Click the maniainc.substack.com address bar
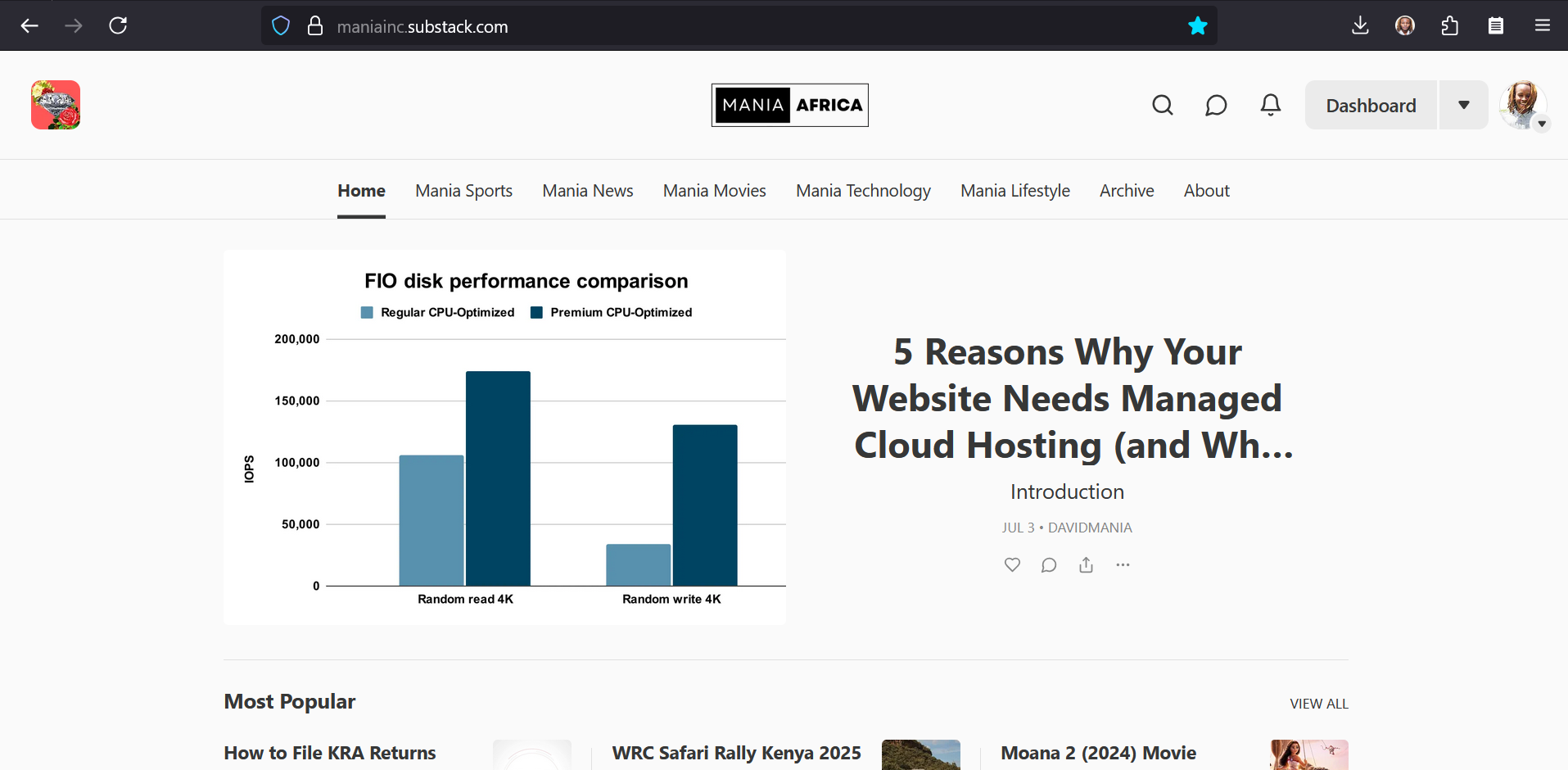Image resolution: width=1568 pixels, height=770 pixels. pos(739,26)
